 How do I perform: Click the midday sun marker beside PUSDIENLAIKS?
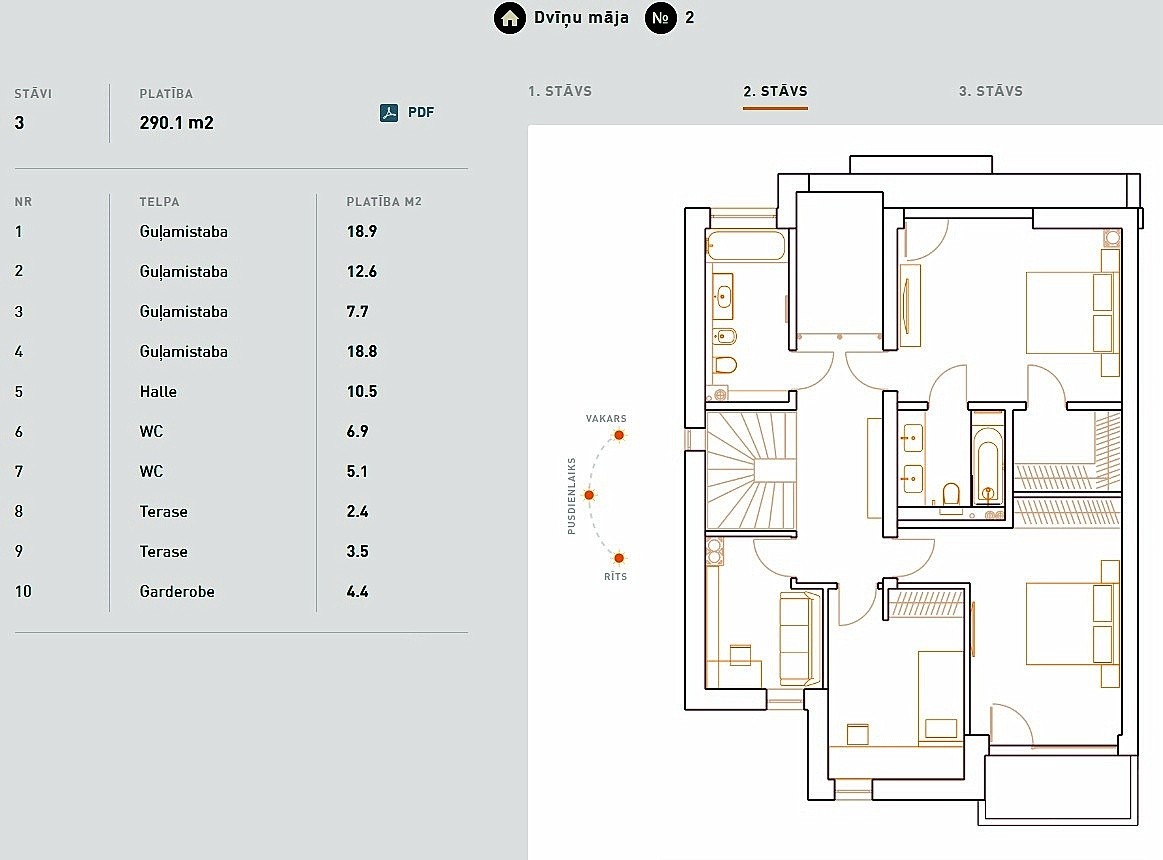pyautogui.click(x=589, y=495)
